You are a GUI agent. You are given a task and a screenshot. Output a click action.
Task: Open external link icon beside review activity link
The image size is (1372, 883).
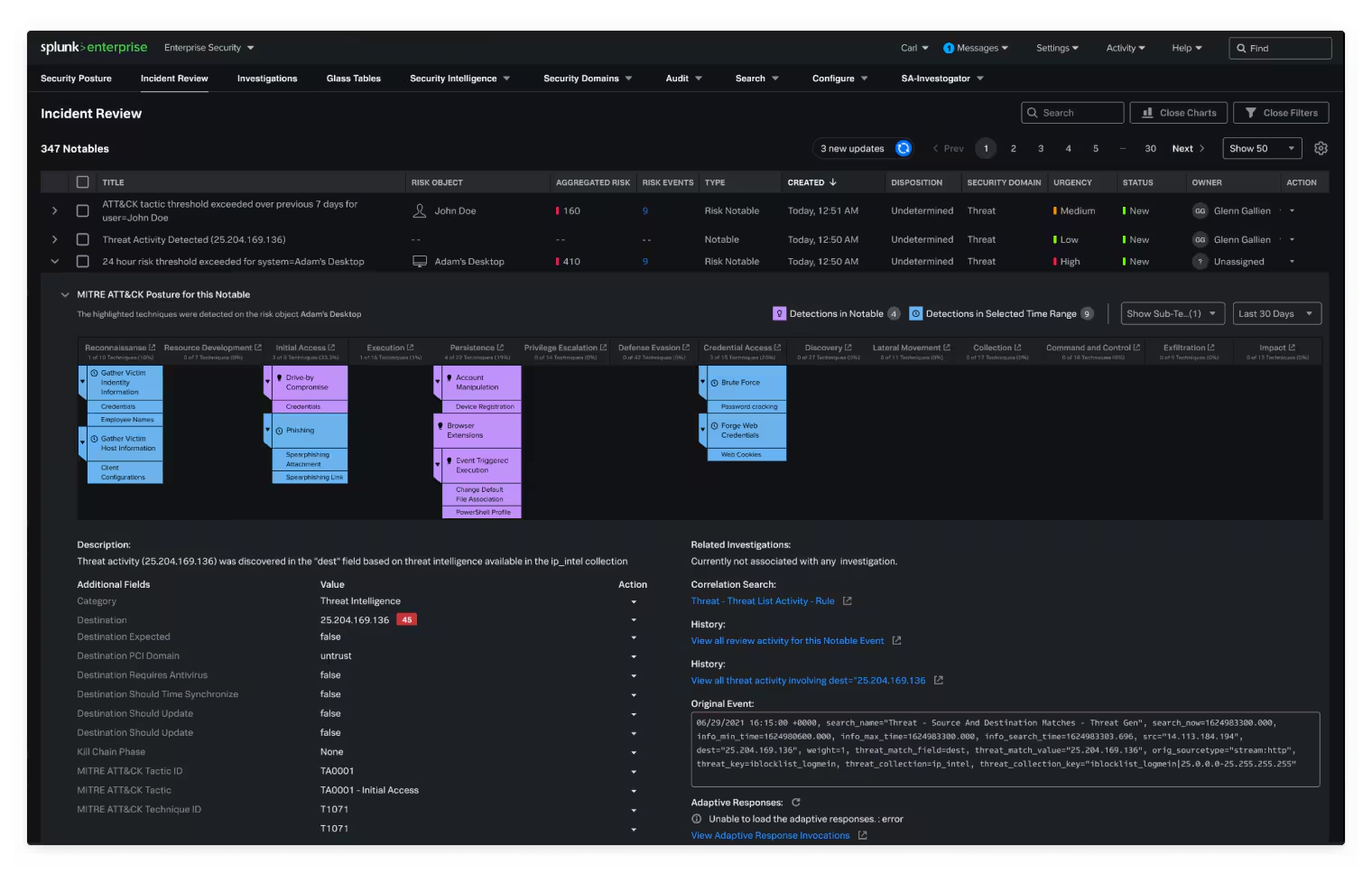(896, 640)
